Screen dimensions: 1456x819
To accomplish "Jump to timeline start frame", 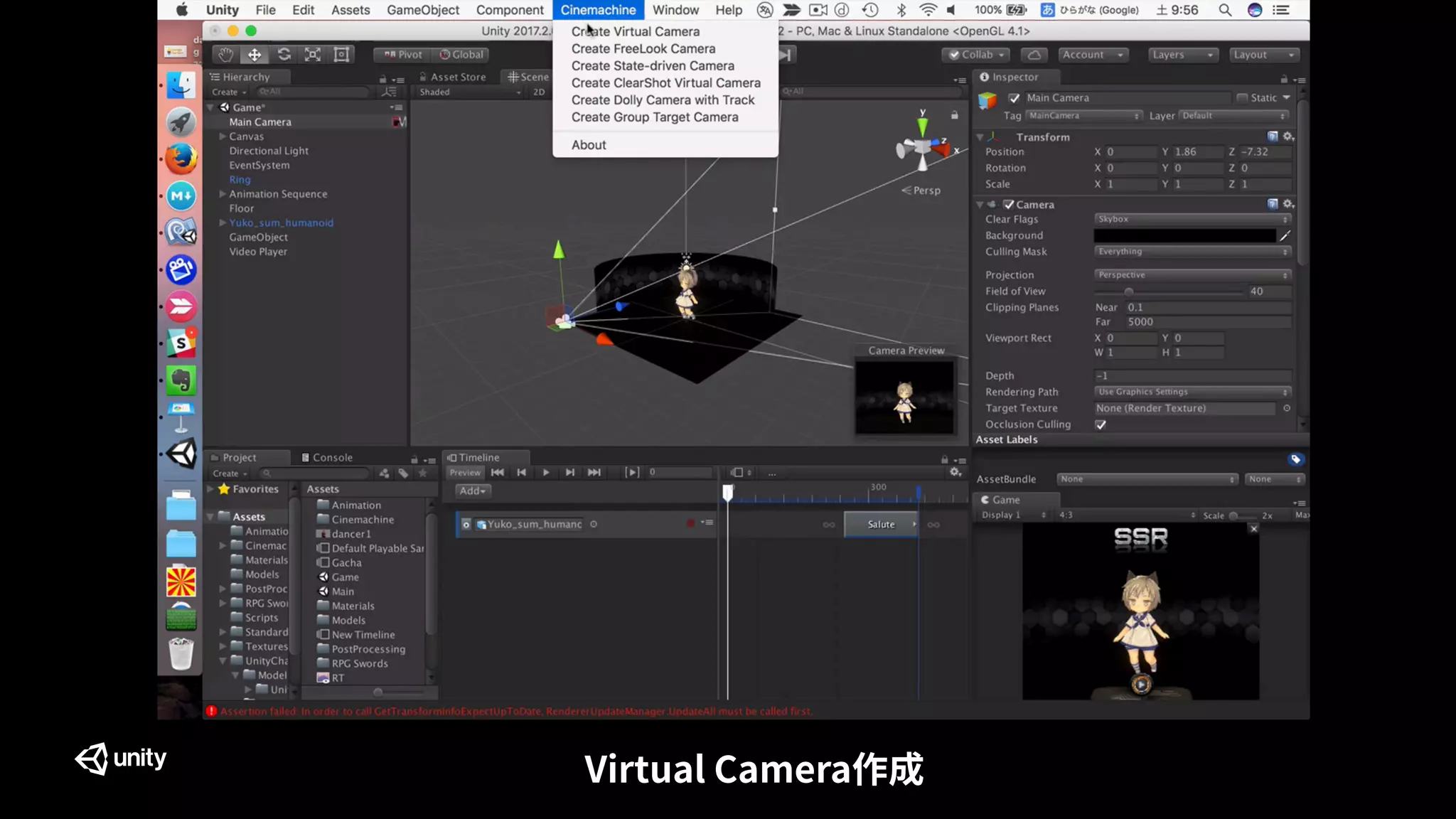I will [498, 473].
